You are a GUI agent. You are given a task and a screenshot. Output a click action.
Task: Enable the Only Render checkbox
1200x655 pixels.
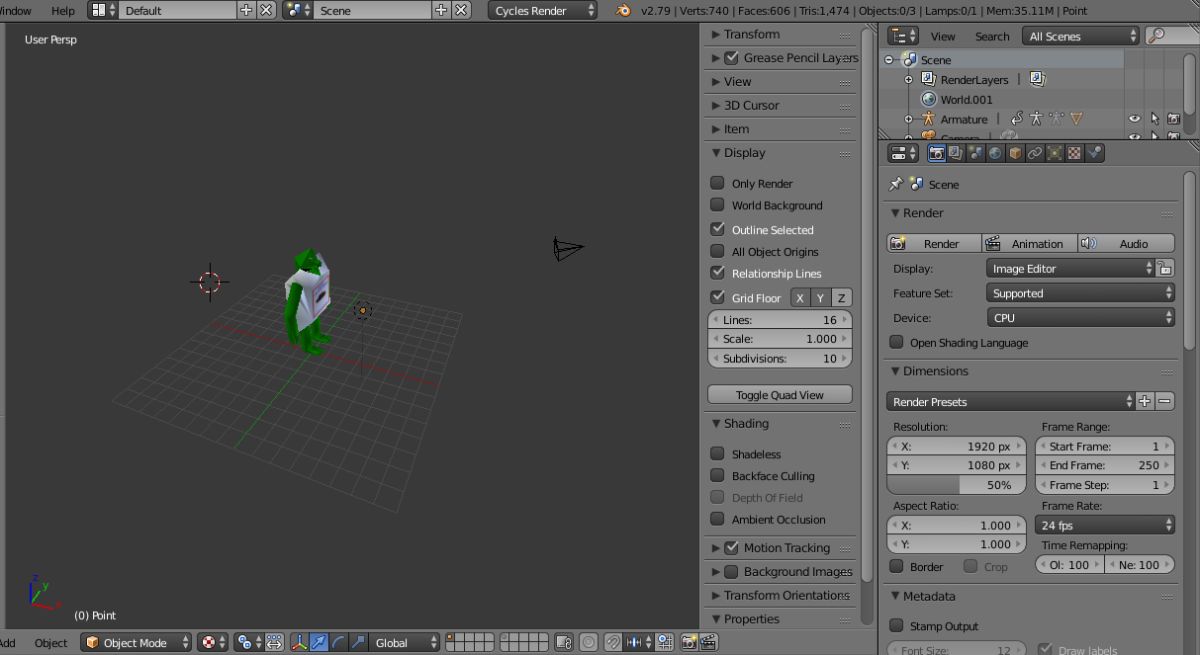(717, 183)
